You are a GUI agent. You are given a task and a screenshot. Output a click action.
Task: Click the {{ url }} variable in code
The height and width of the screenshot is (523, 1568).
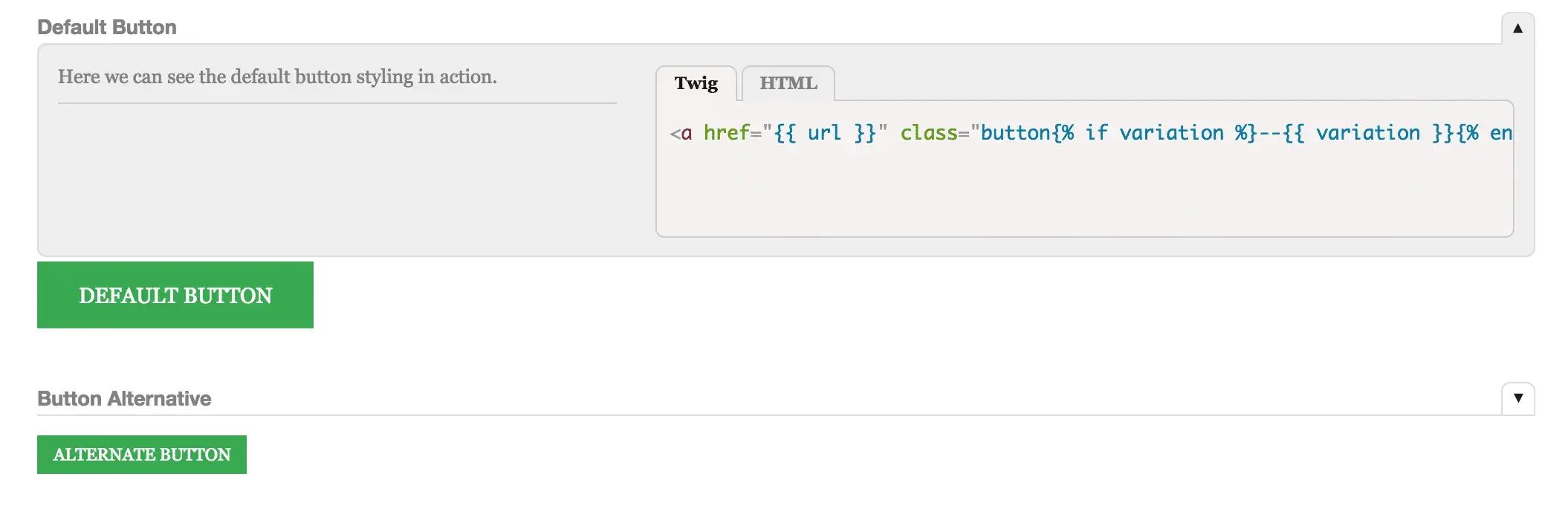(x=825, y=133)
